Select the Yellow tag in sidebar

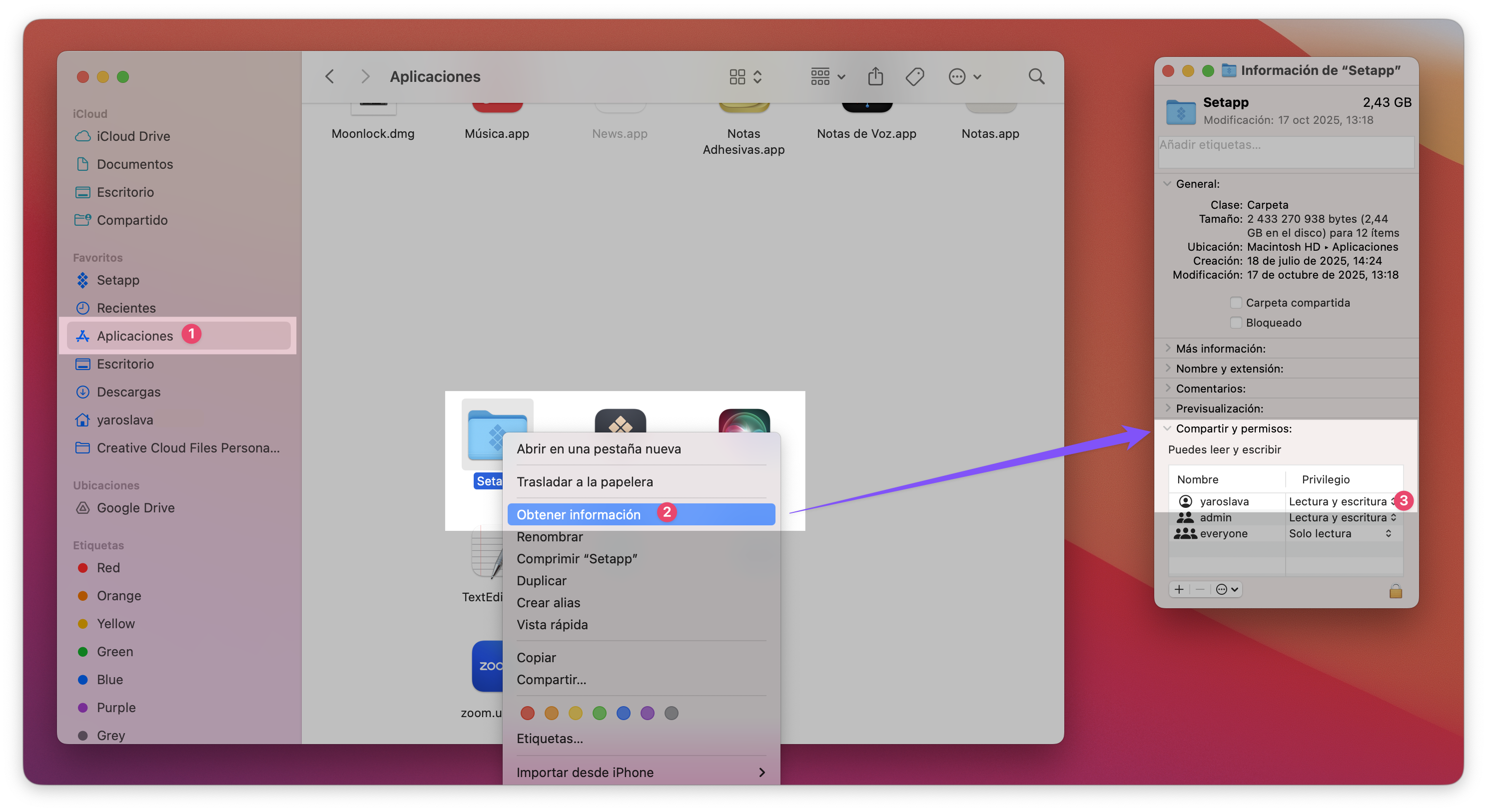(178, 624)
